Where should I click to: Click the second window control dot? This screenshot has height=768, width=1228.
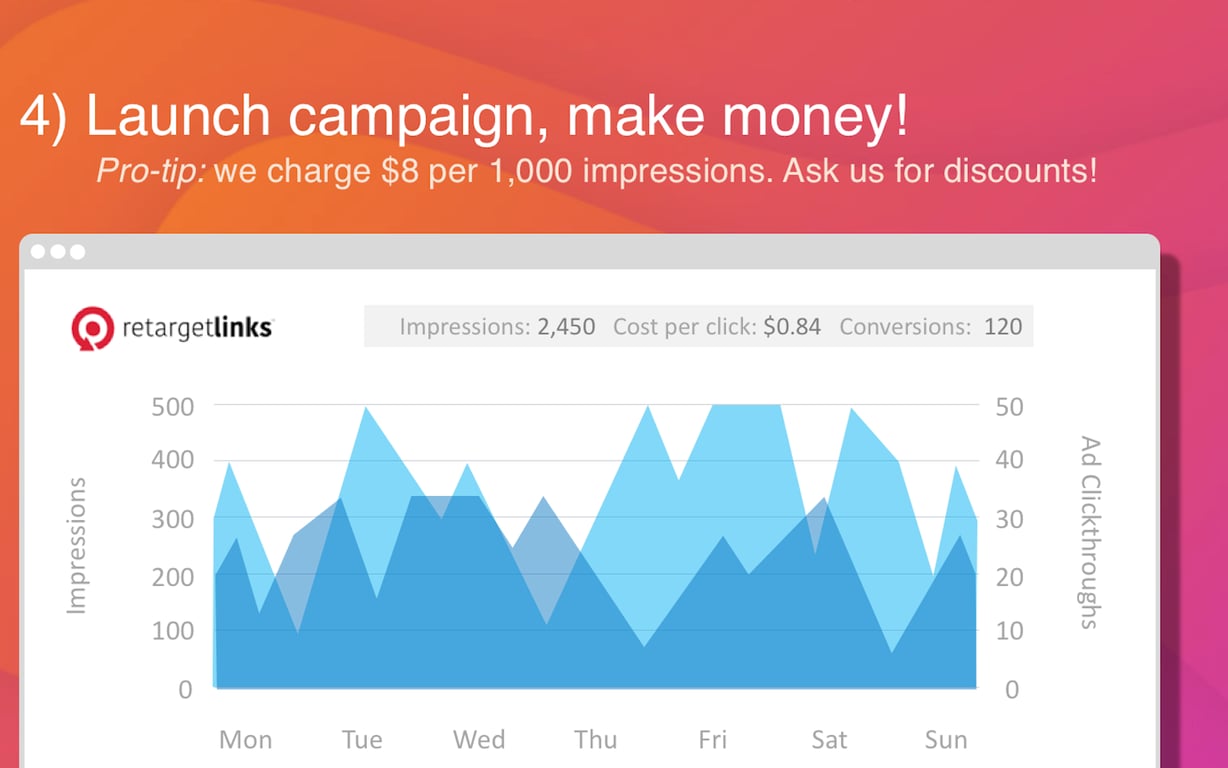click(x=58, y=252)
